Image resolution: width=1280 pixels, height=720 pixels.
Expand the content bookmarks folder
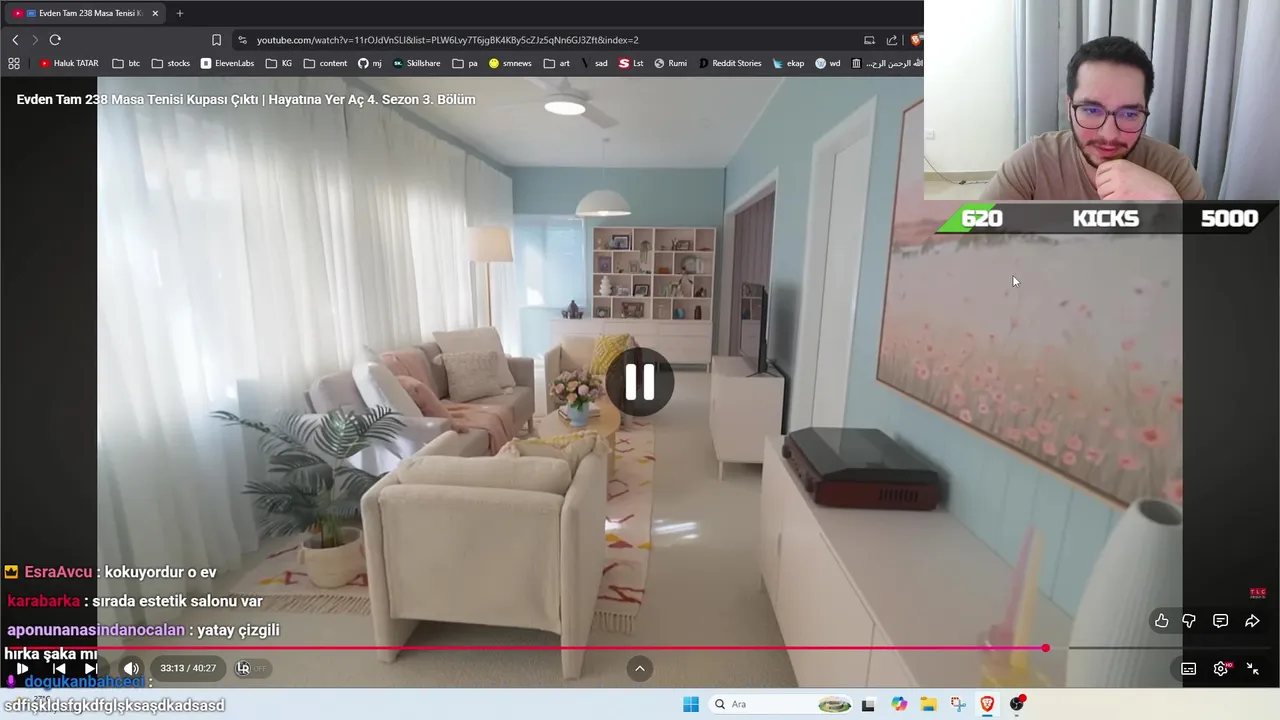point(325,63)
